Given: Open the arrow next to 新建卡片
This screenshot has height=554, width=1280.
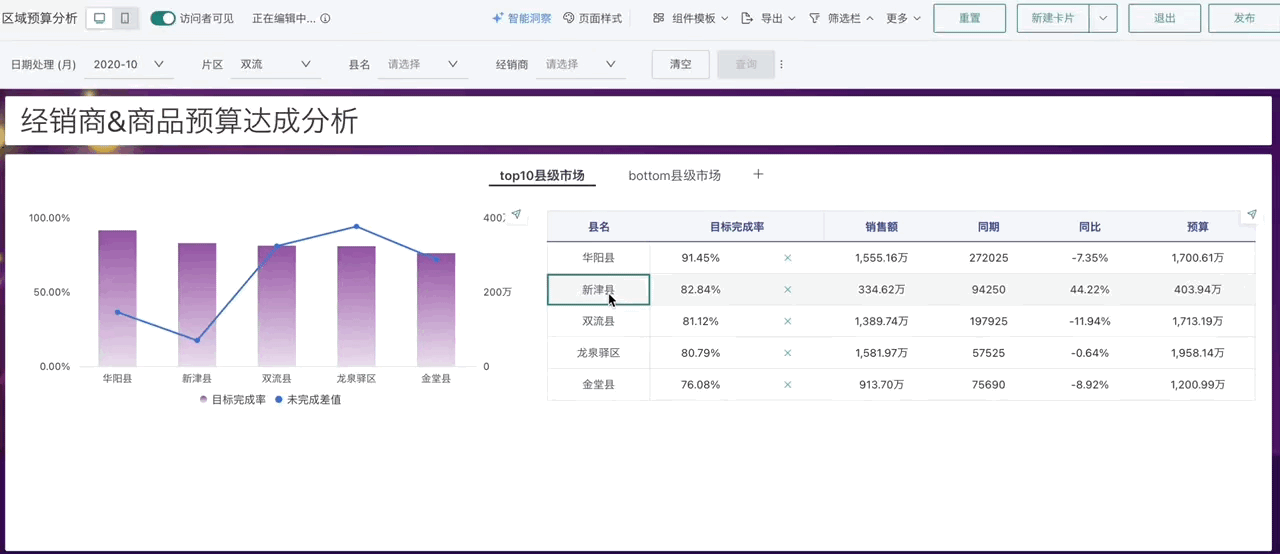Looking at the screenshot, I should [1103, 18].
